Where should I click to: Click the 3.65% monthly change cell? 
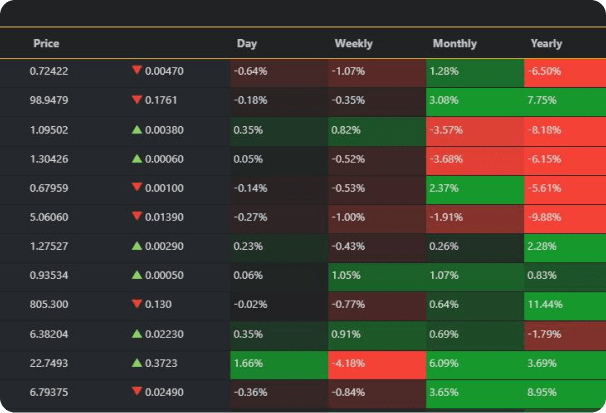coord(475,394)
